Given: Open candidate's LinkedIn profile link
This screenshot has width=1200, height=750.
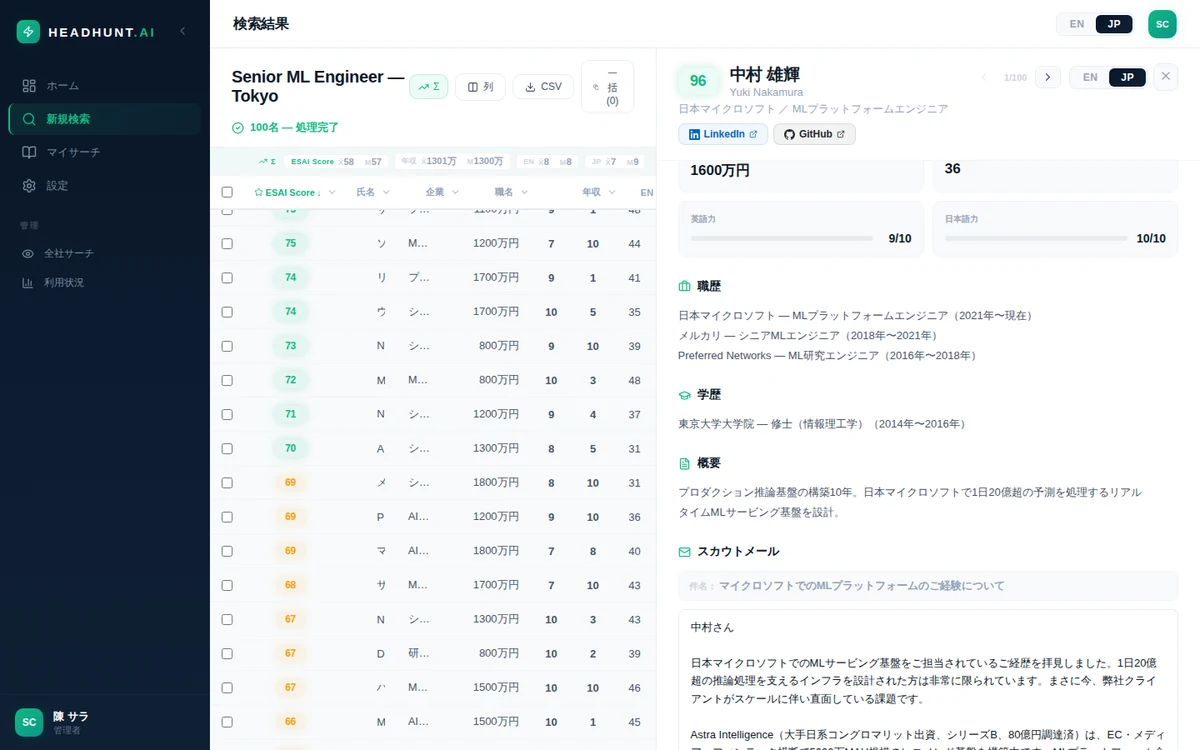Looking at the screenshot, I should (723, 134).
